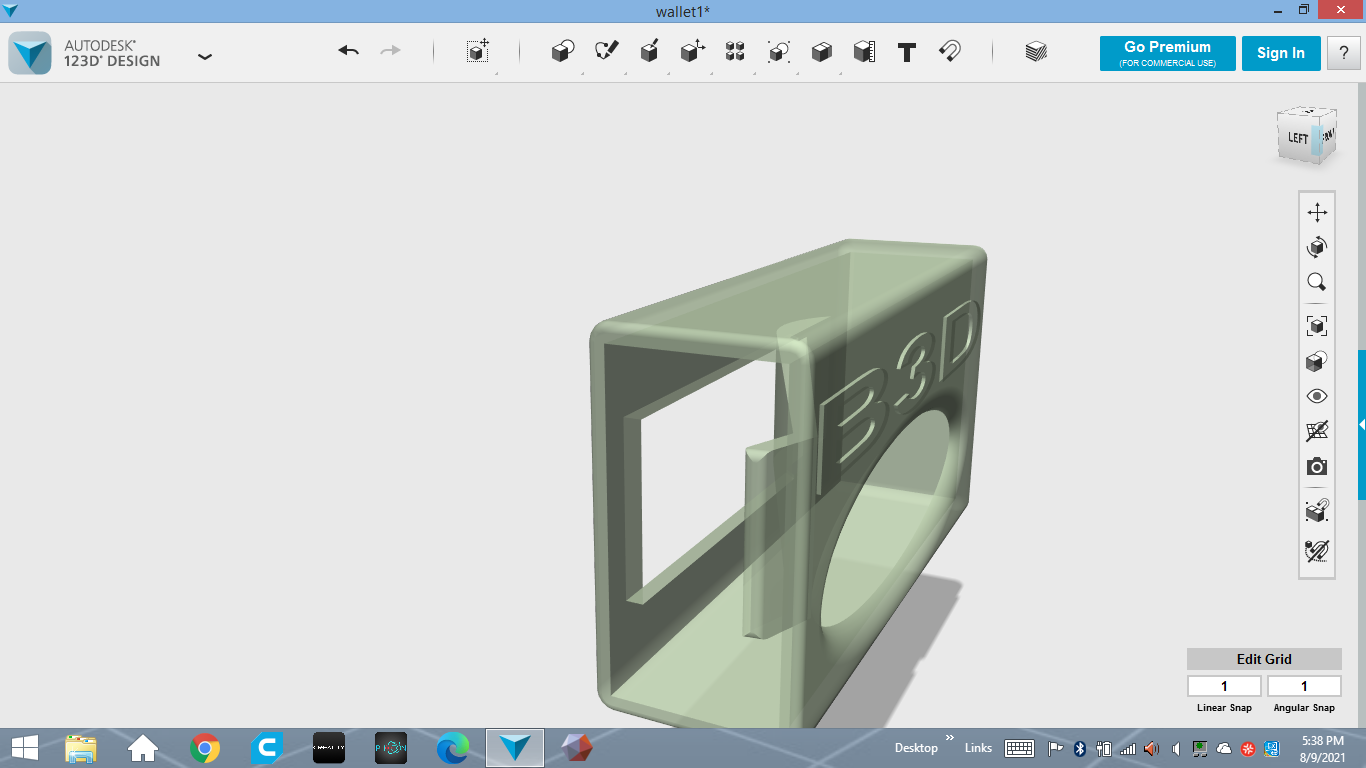Enable the Snap magnet tool
Screen dimensions: 1366x768
click(949, 52)
